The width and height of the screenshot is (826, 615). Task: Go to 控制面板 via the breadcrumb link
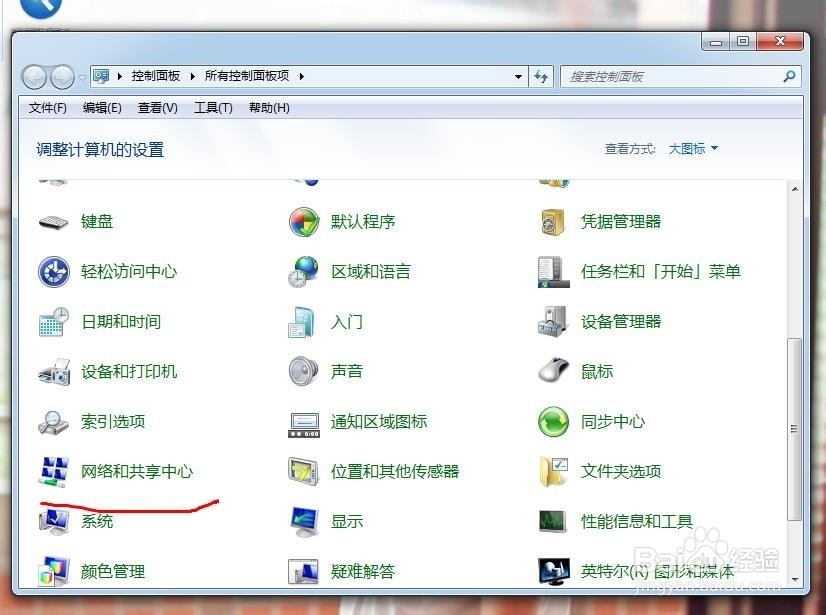[x=155, y=74]
